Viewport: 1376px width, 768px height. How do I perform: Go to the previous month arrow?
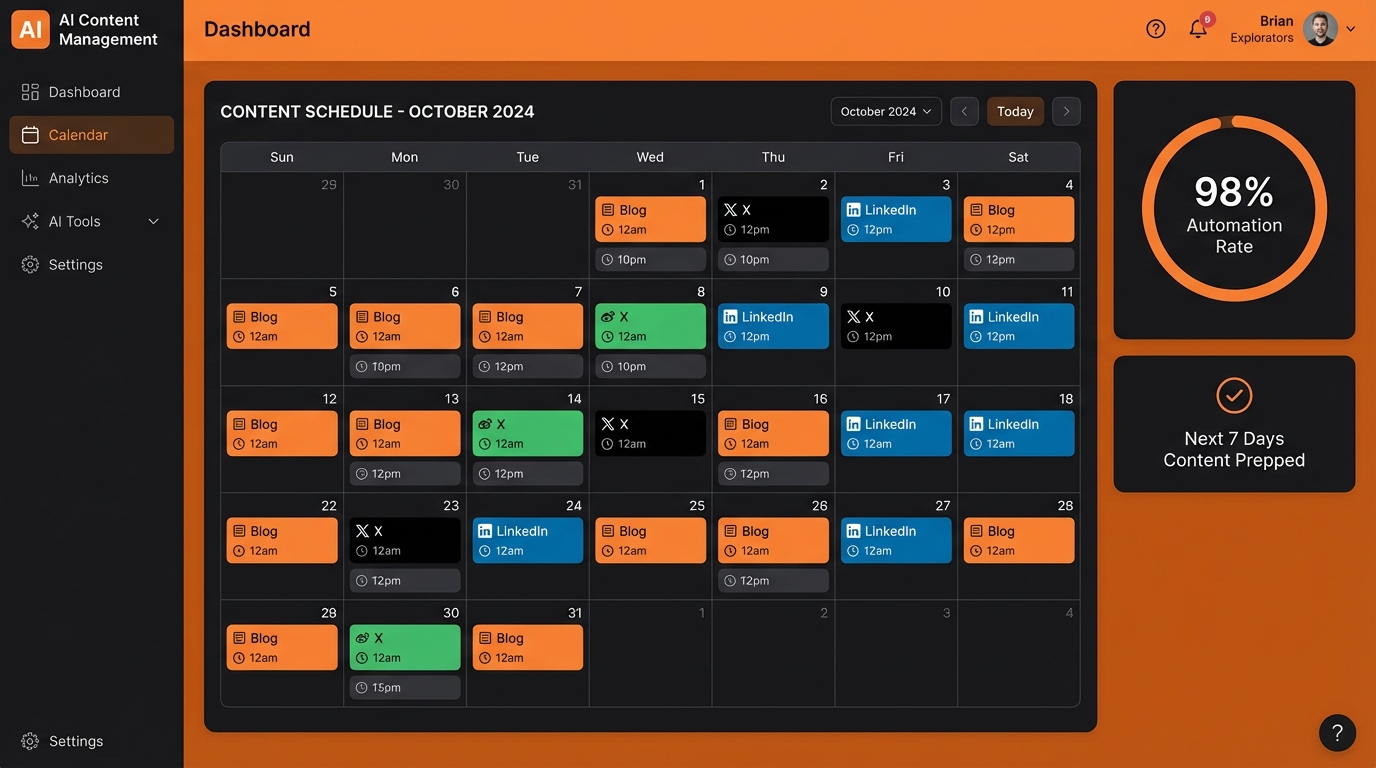pos(964,111)
